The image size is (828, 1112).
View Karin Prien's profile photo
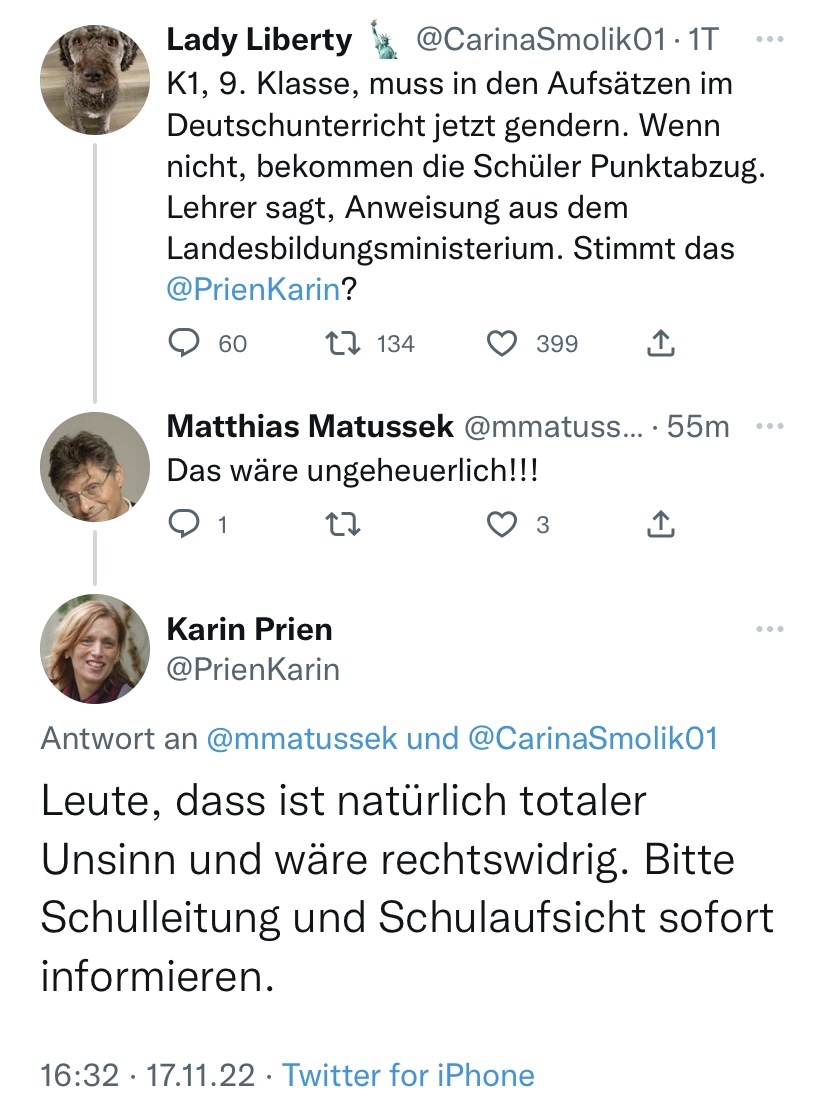94,648
